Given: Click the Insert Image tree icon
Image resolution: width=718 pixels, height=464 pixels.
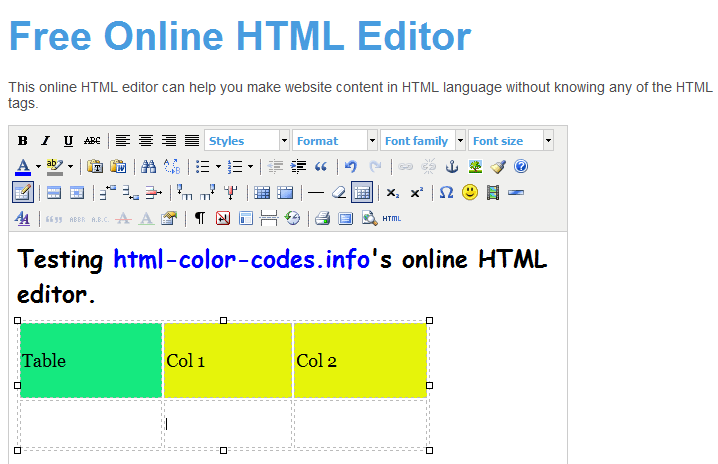Looking at the screenshot, I should [x=475, y=167].
